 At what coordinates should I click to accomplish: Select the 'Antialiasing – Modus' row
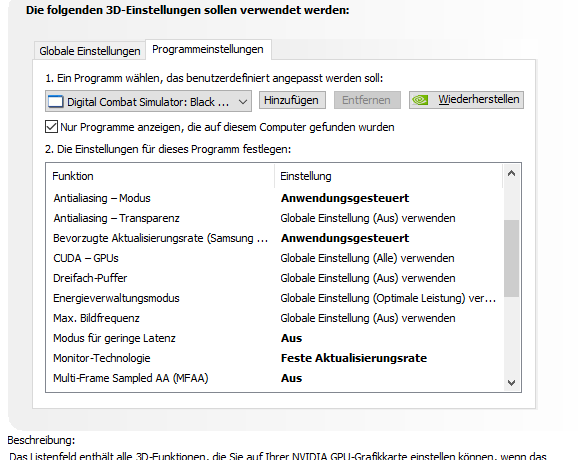click(x=274, y=198)
